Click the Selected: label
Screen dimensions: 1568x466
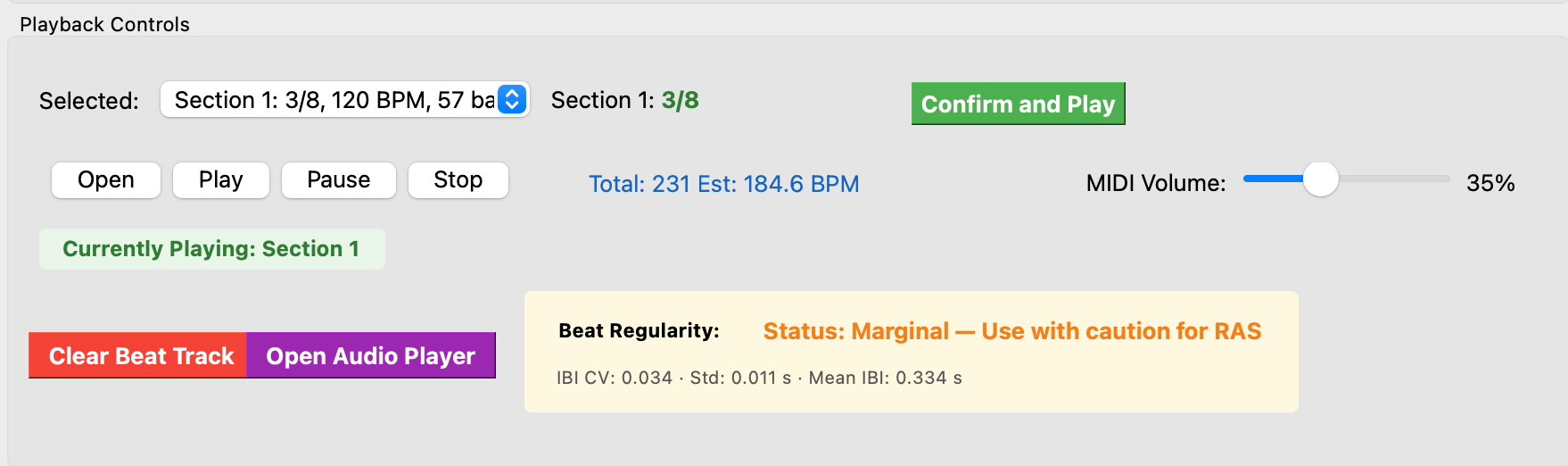tap(88, 101)
